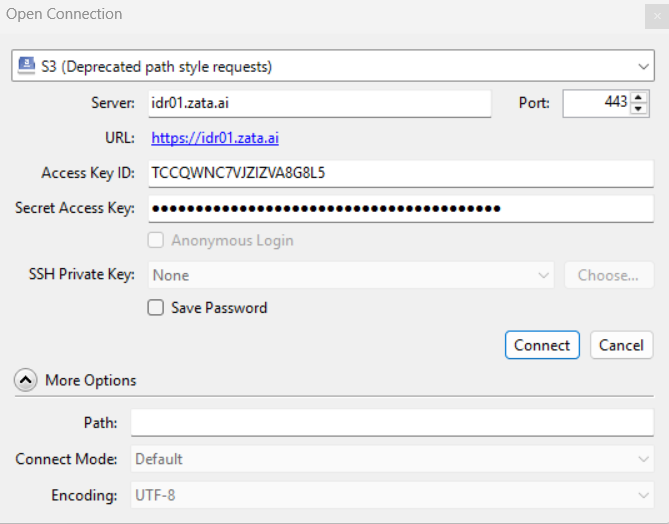Click the S3 drive icon in protocol selector
This screenshot has width=669, height=524.
click(27, 67)
